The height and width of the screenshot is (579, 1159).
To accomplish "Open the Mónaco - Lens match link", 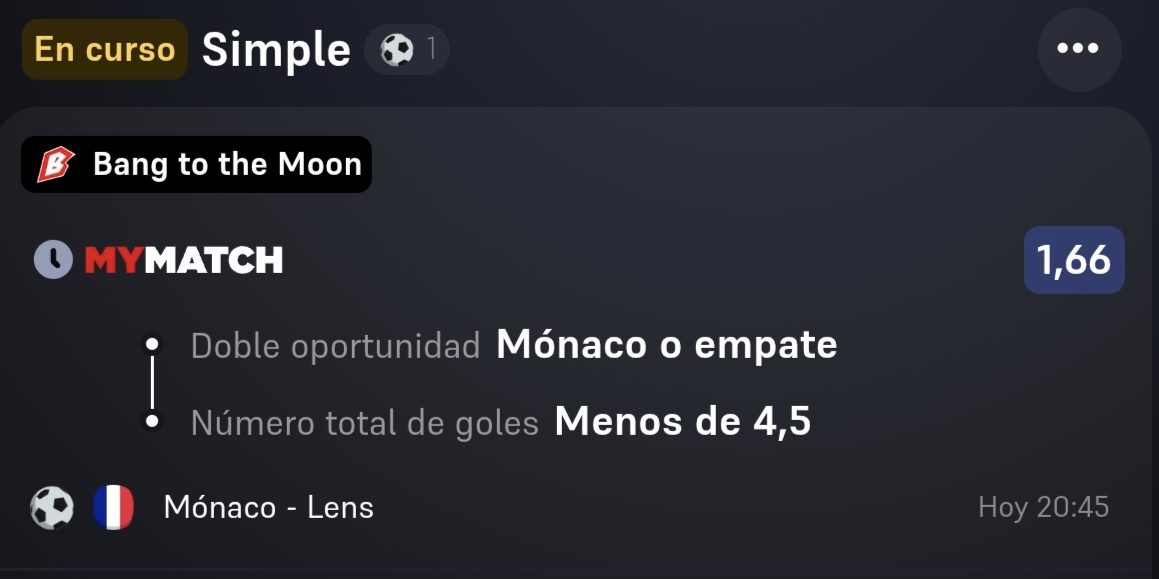I will tap(268, 507).
